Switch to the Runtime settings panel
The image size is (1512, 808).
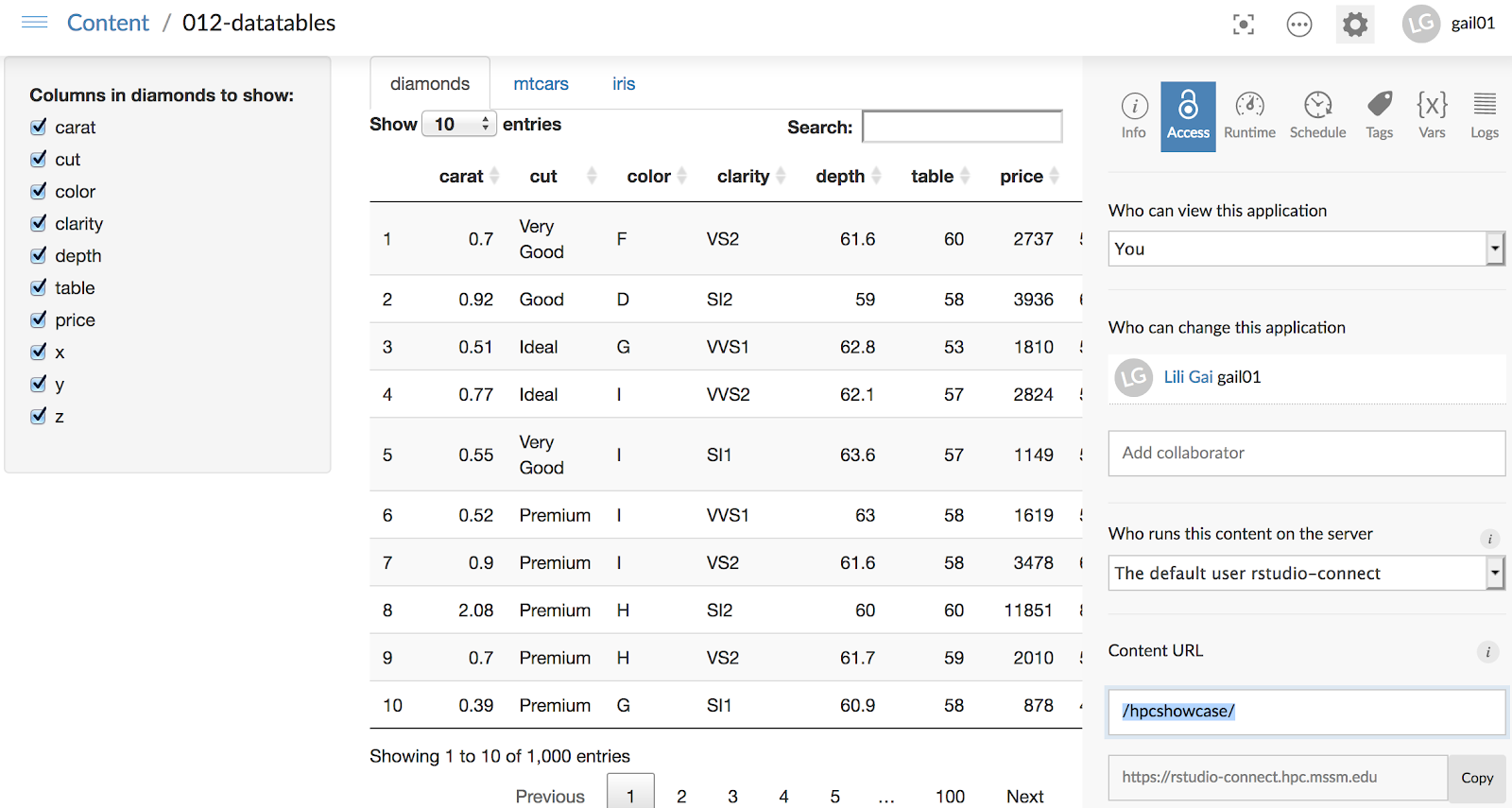coord(1249,116)
